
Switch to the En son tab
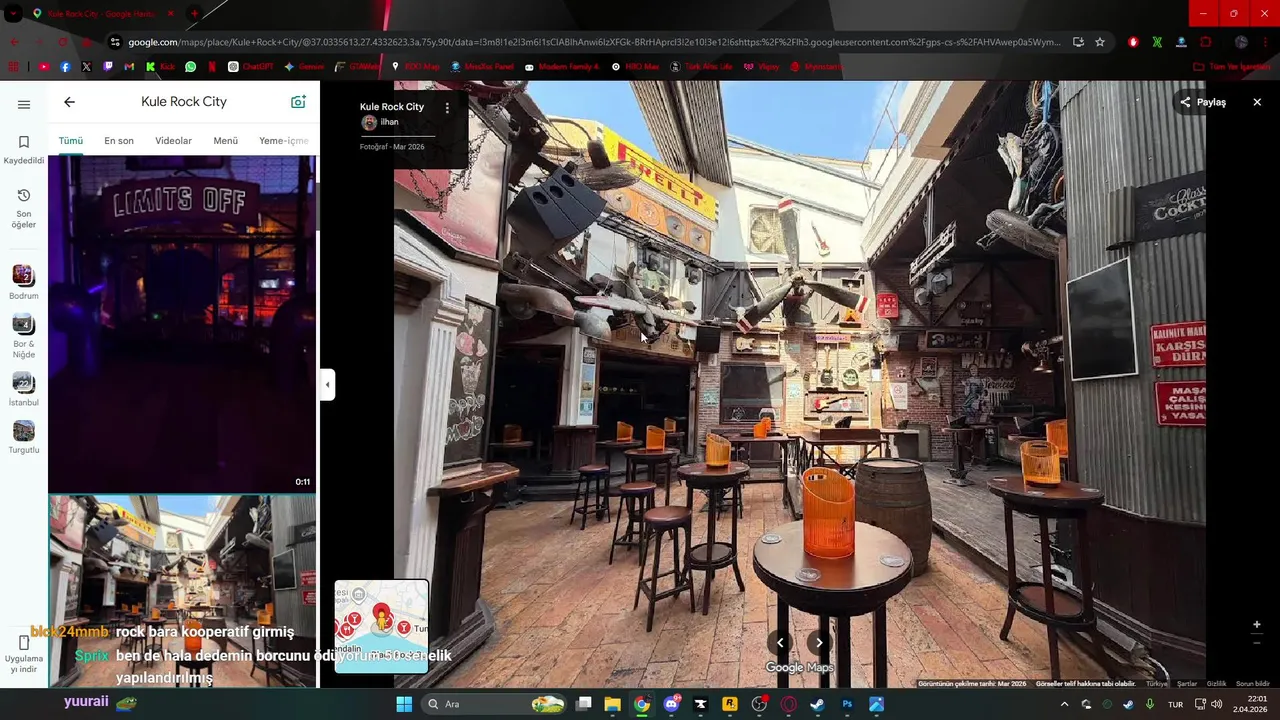click(x=119, y=141)
